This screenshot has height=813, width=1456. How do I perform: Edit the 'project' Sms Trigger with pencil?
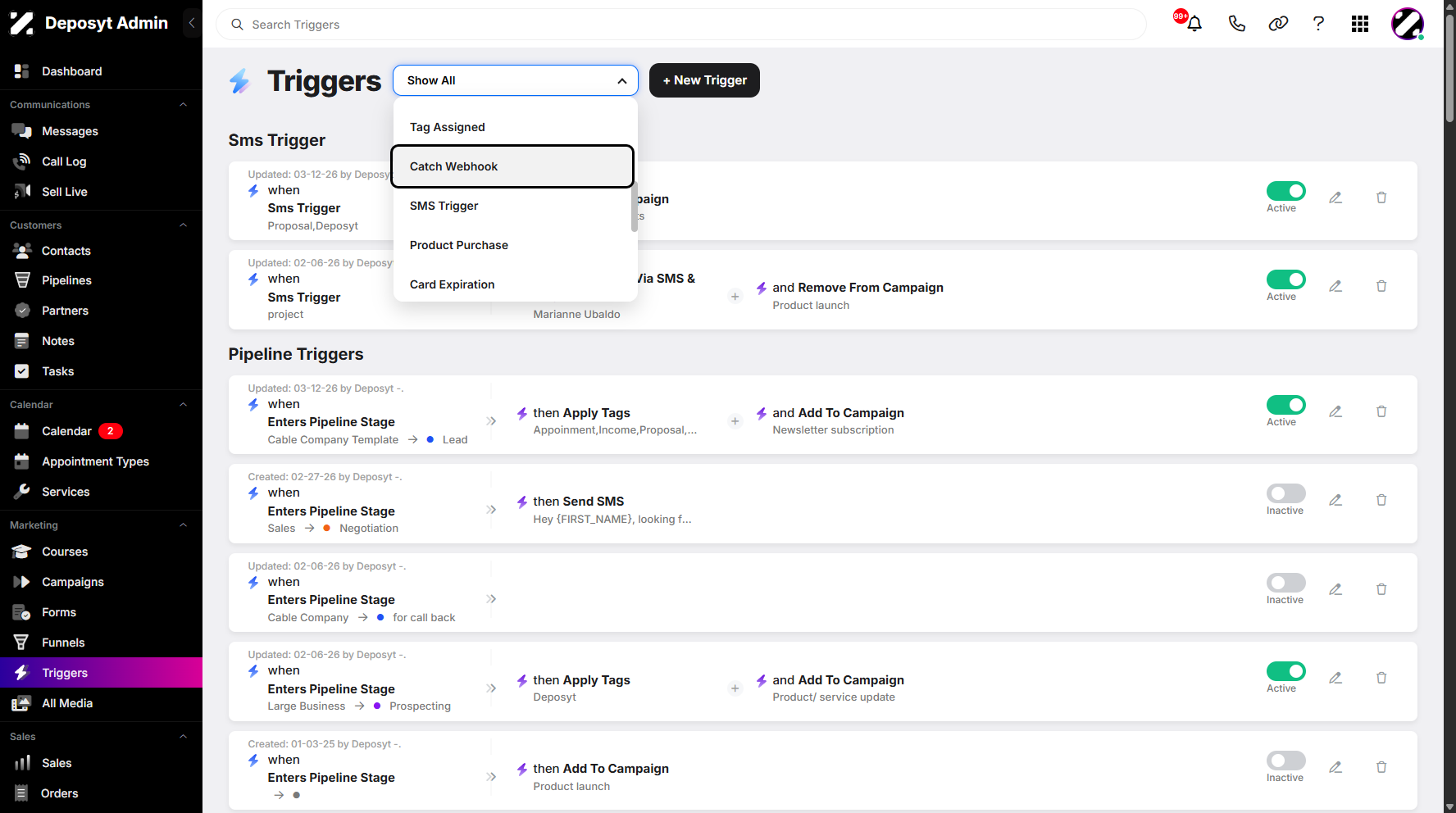pyautogui.click(x=1335, y=286)
